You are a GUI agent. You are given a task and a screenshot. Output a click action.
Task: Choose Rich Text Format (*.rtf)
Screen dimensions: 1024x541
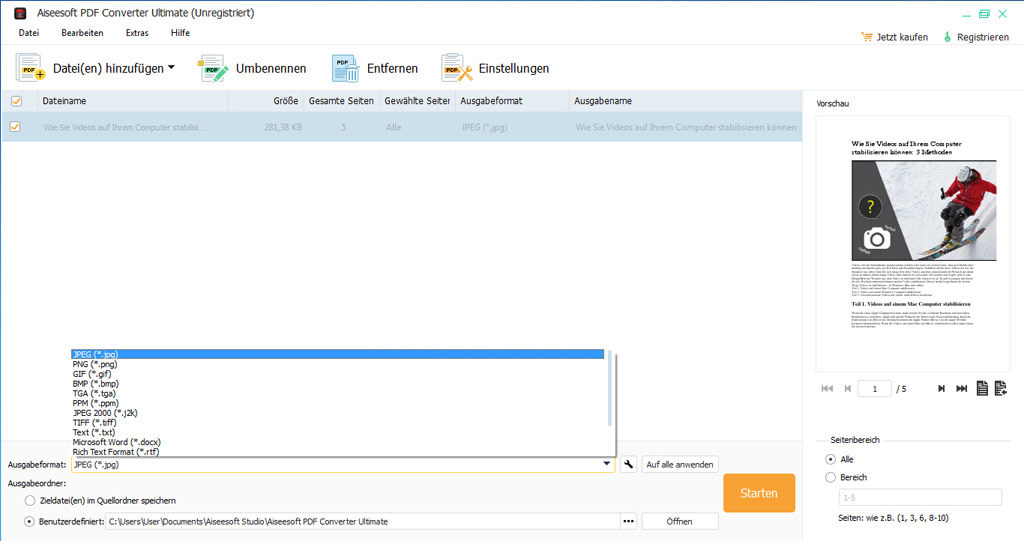338,451
